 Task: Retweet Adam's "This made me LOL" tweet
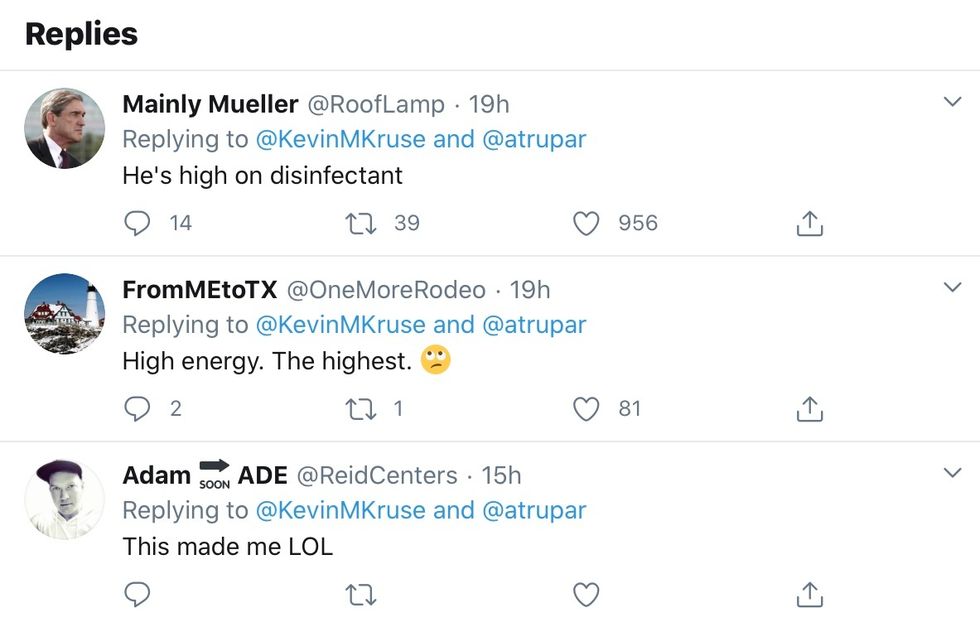tap(360, 595)
